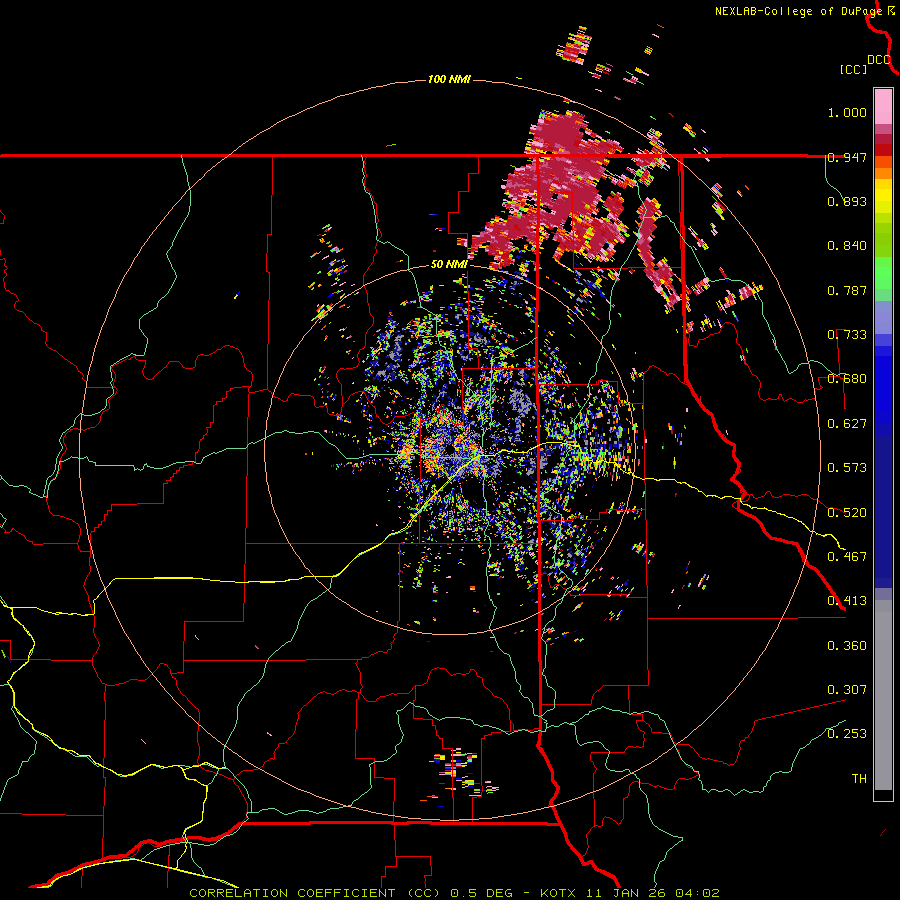Viewport: 900px width, 900px height.
Task: Click the 0.947 scale label
Action: click(847, 157)
